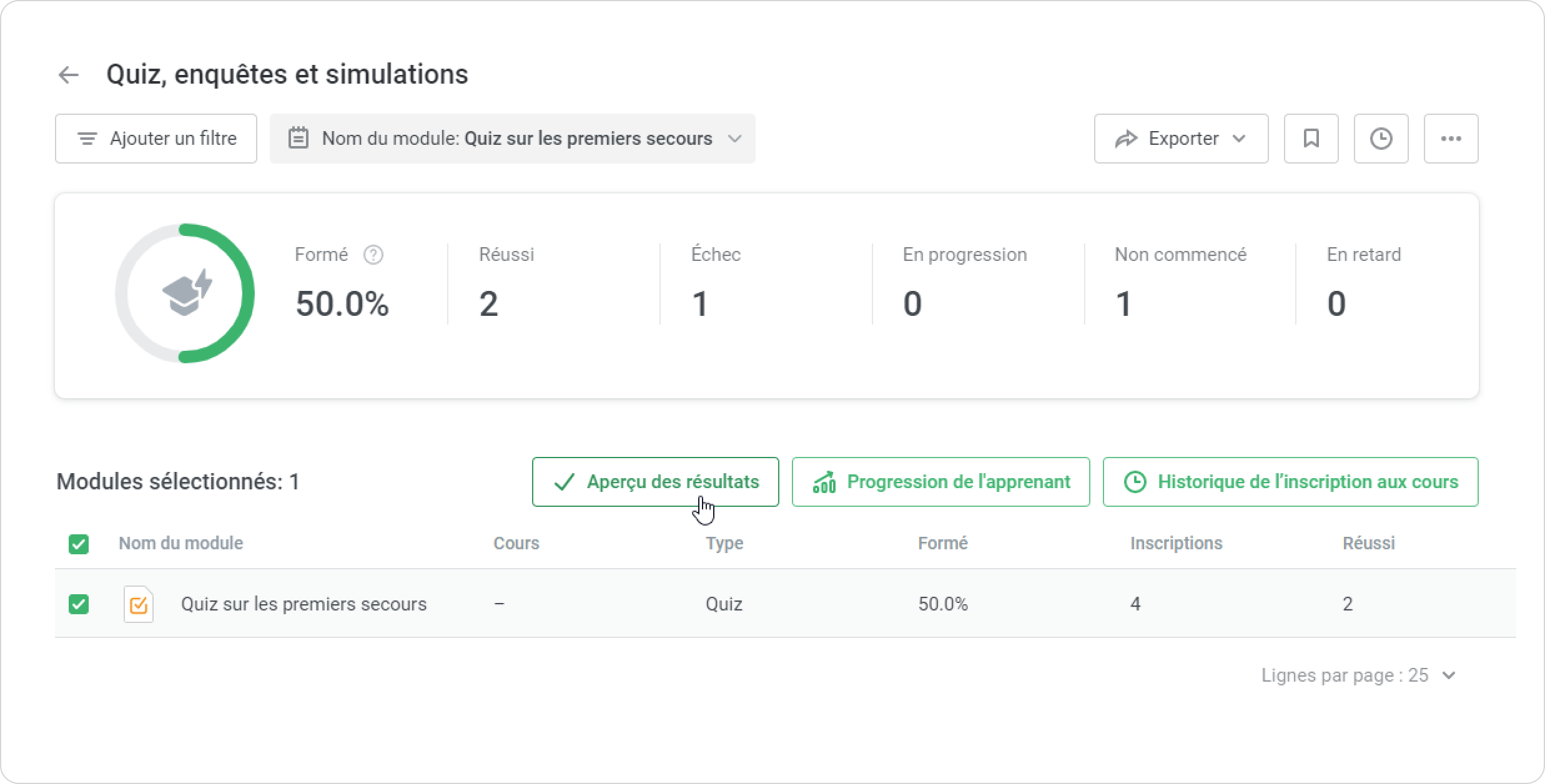
Task: Open the Exporter dropdown
Action: point(1181,139)
